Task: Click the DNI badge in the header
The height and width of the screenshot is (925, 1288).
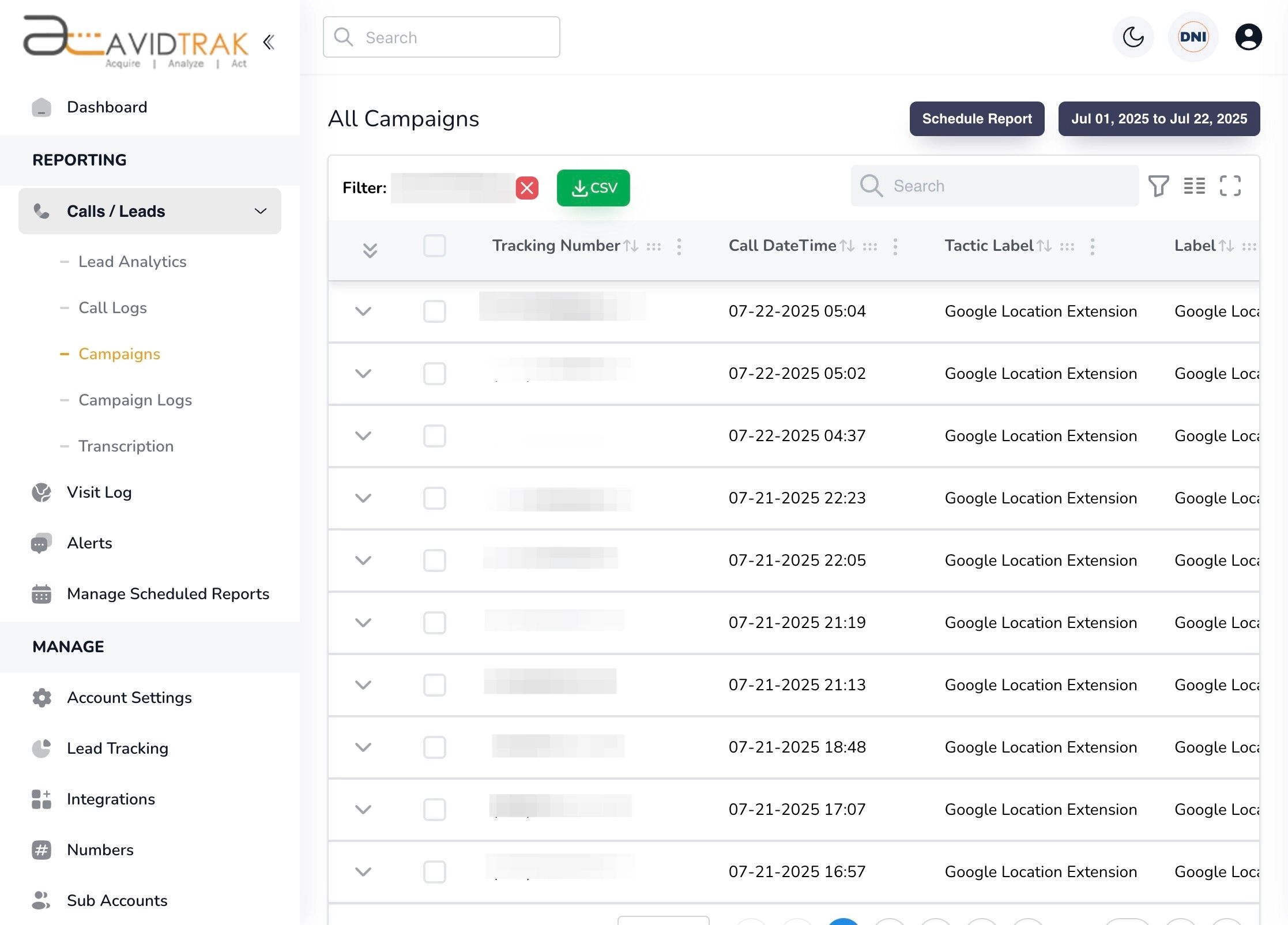Action: (x=1193, y=37)
